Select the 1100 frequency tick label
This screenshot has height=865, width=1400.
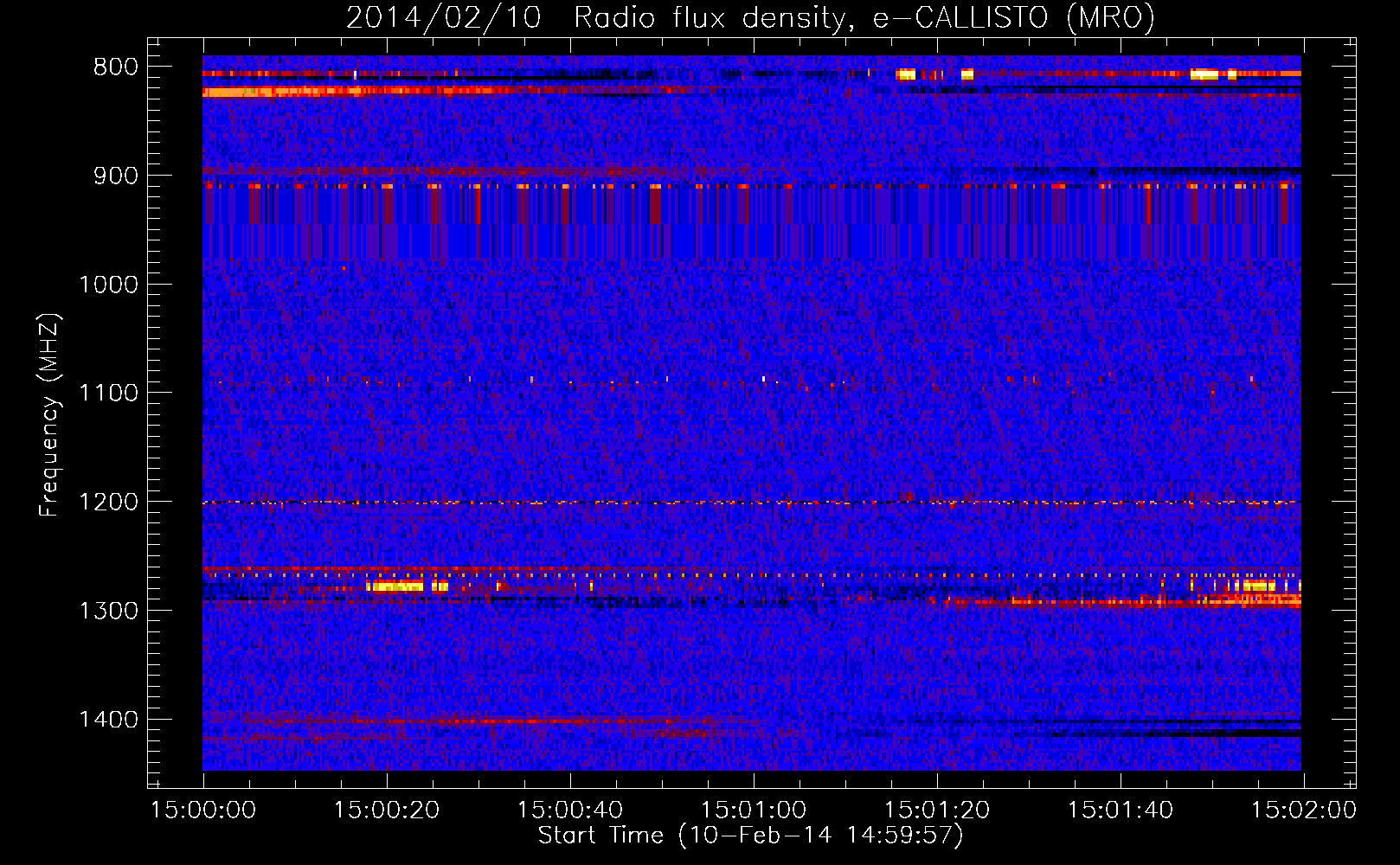point(108,393)
